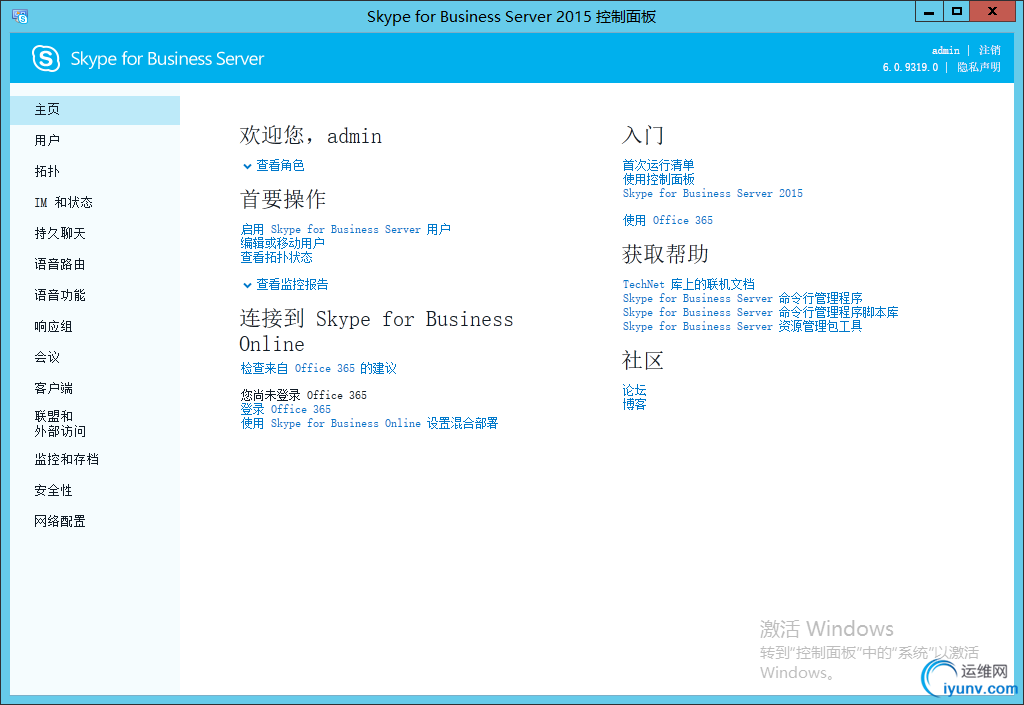Click the 使用 Office 365 link
This screenshot has width=1024, height=705.
click(x=667, y=221)
